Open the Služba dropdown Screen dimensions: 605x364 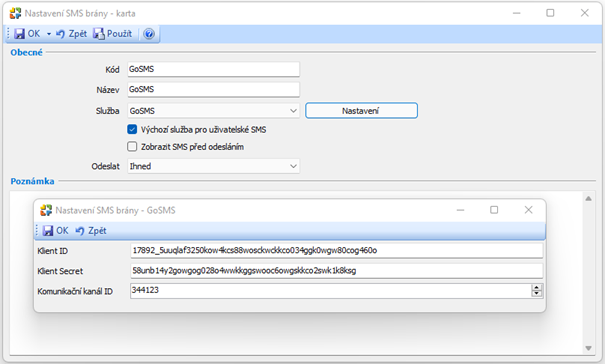coord(213,111)
